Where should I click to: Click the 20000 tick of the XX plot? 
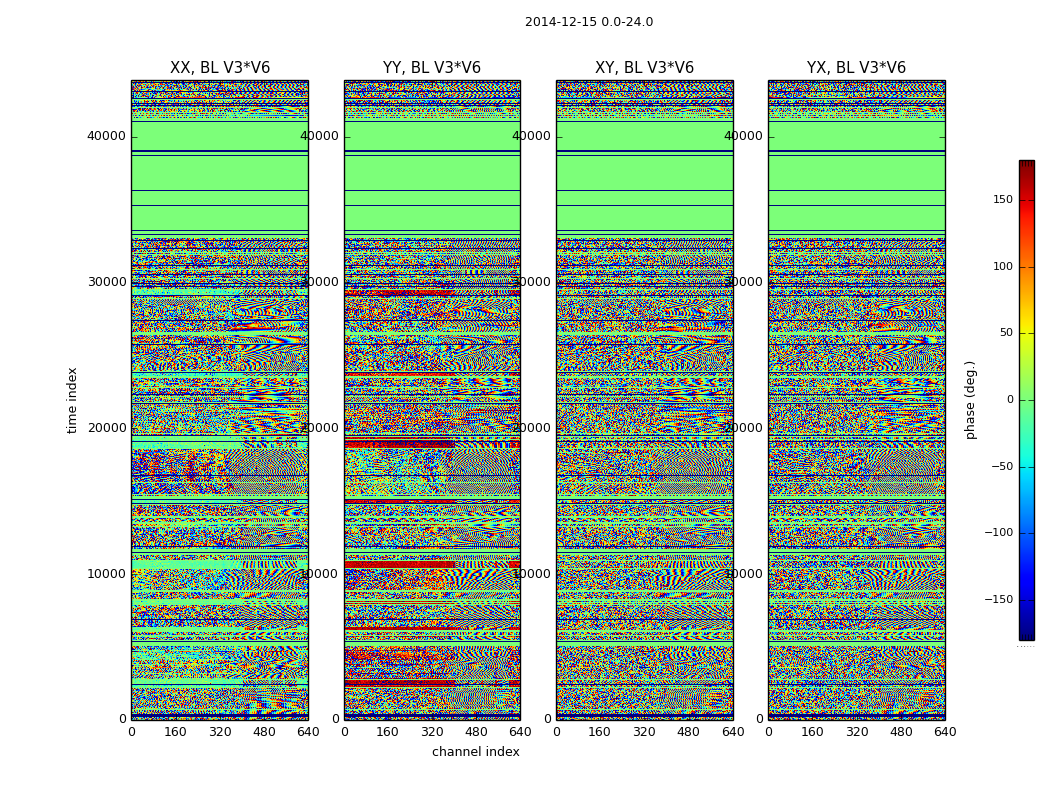(x=106, y=428)
